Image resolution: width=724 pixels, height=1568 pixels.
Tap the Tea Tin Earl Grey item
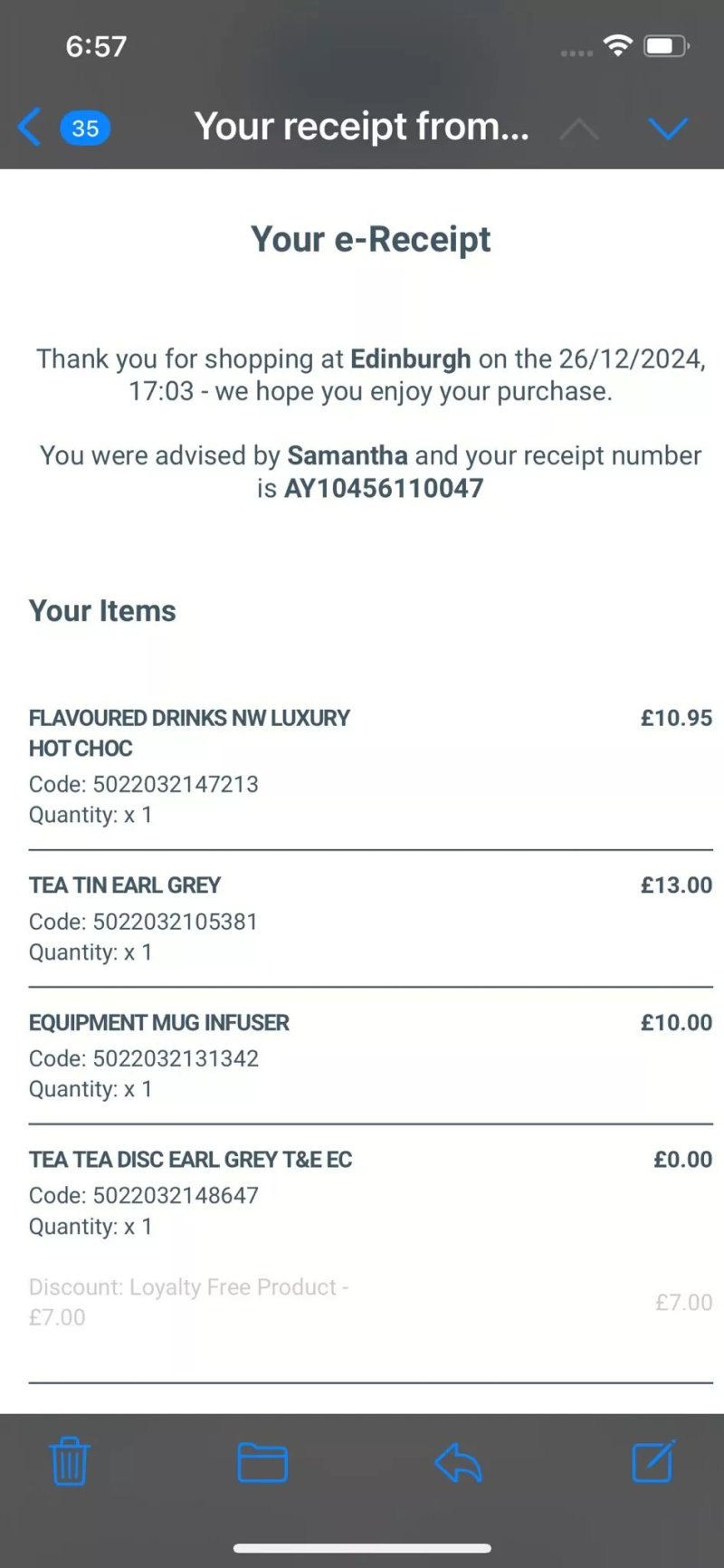(370, 919)
